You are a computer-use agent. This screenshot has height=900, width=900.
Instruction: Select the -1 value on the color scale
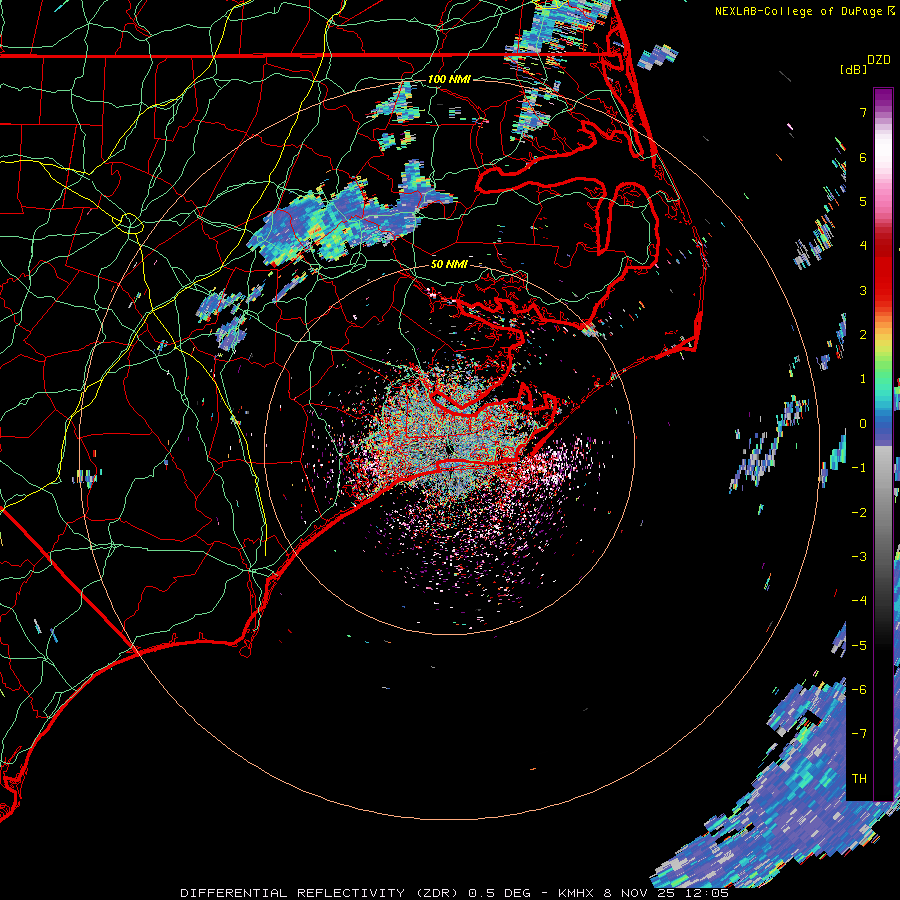859,468
